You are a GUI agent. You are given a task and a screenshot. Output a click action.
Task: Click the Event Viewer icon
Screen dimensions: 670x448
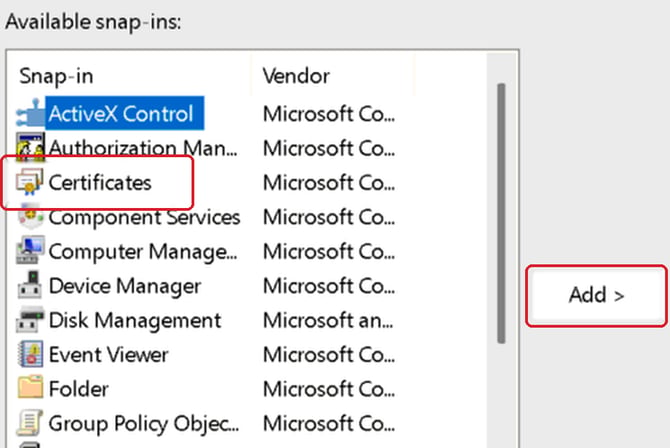tap(30, 354)
